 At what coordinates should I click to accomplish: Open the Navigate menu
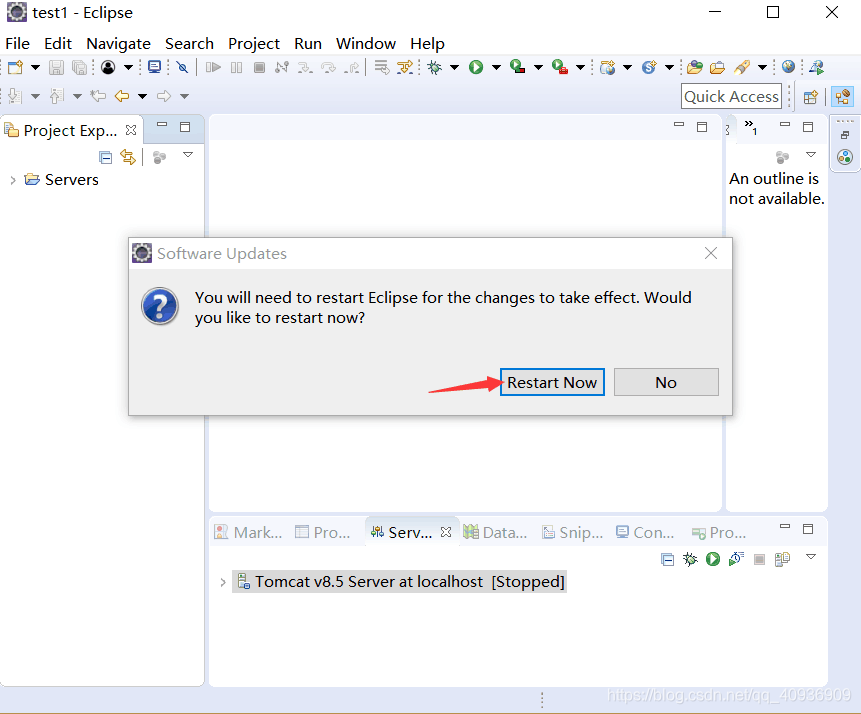tap(118, 43)
